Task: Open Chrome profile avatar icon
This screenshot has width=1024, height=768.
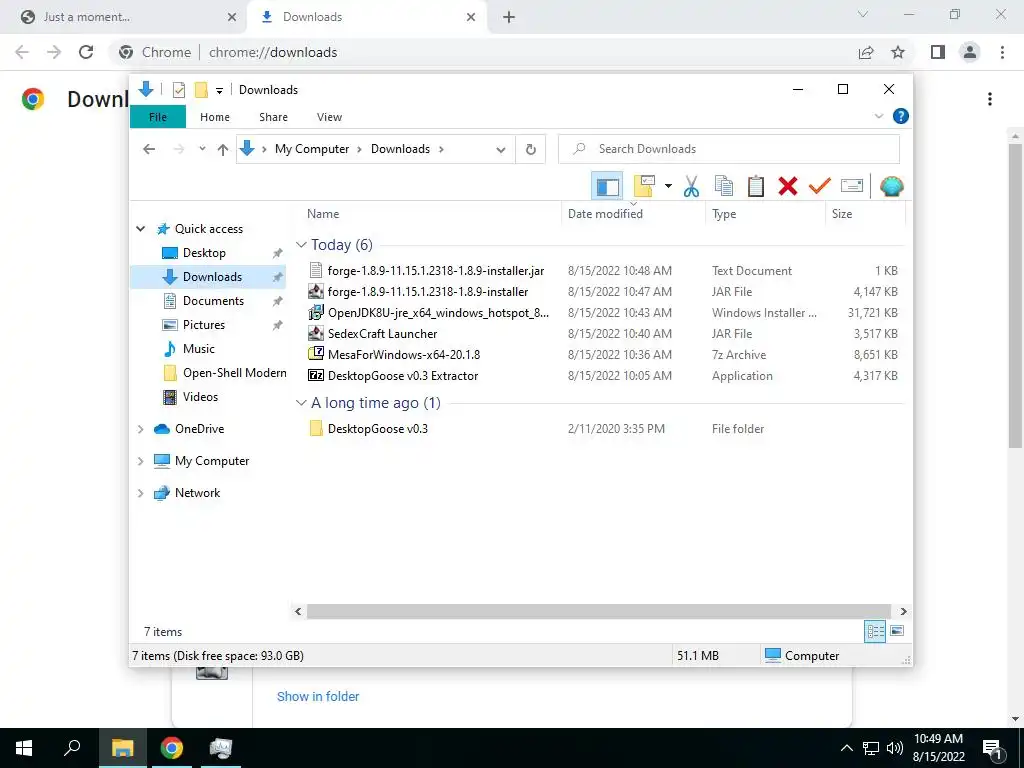Action: tap(970, 52)
